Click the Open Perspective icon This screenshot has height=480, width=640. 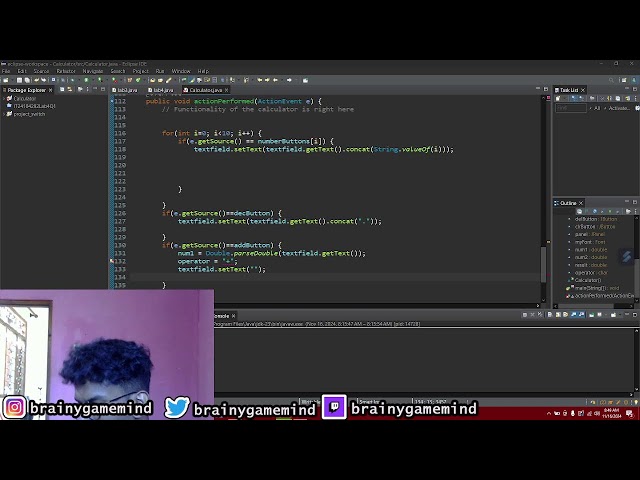click(x=624, y=80)
